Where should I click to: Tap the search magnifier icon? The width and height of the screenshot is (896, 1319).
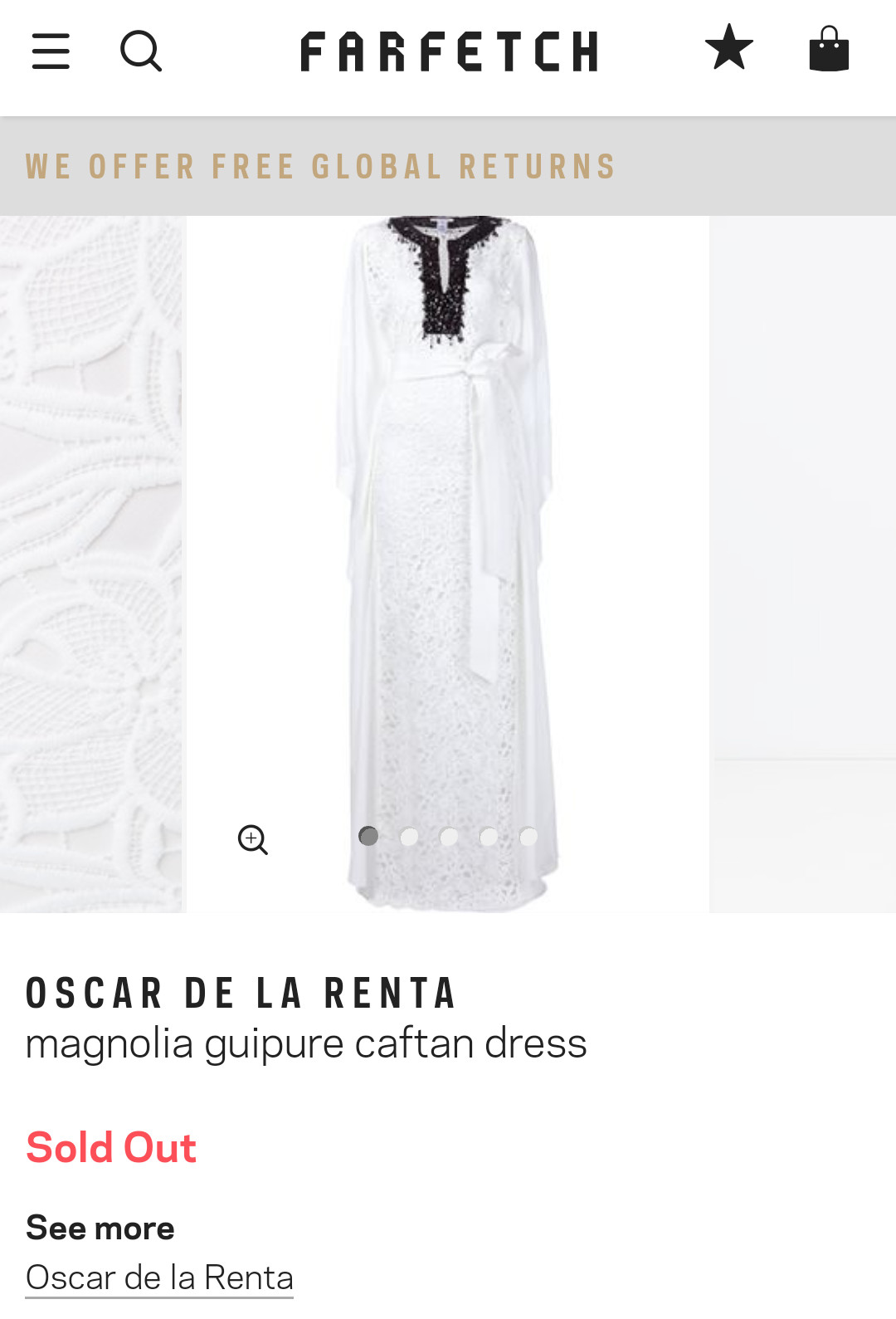coord(141,51)
